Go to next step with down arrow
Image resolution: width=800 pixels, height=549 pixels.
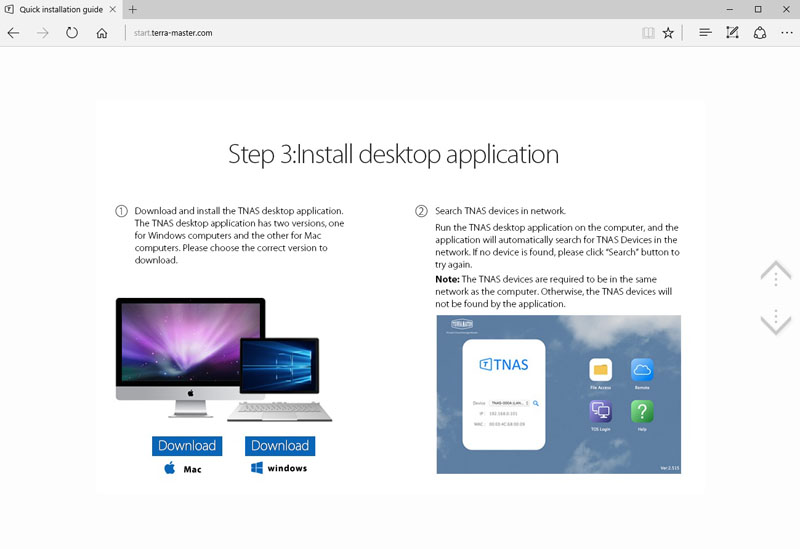[x=776, y=321]
